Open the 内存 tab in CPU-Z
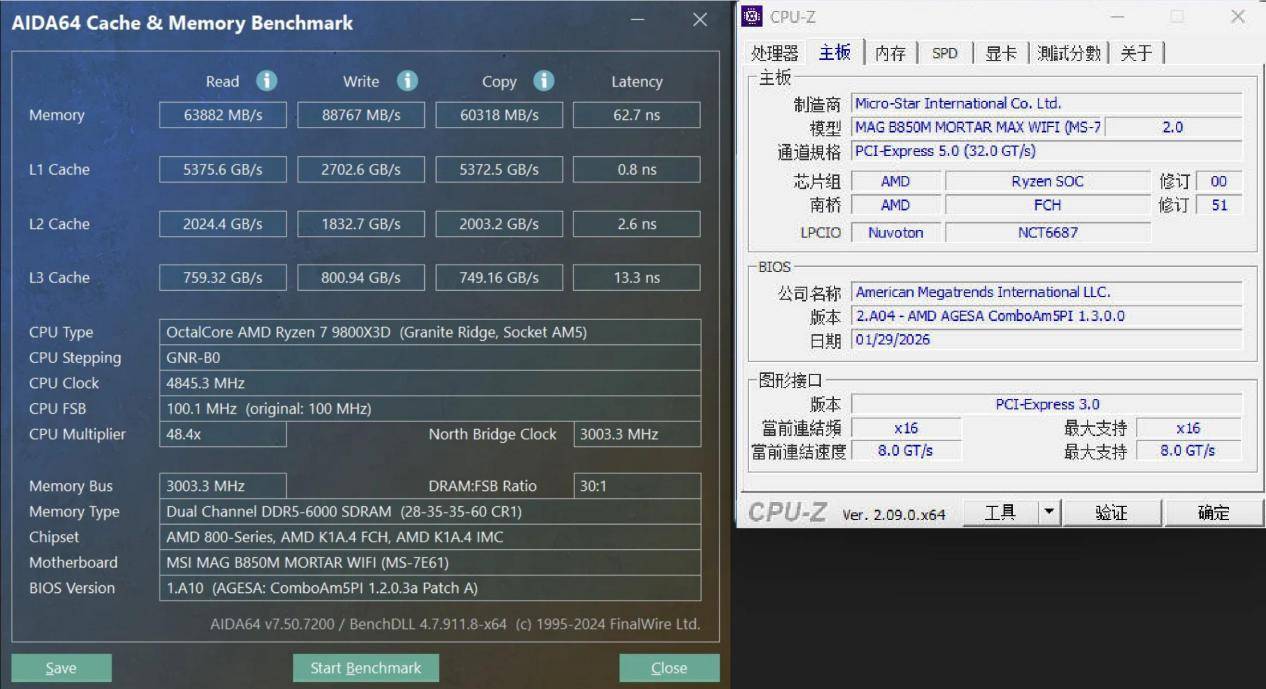This screenshot has width=1266, height=689. coord(890,53)
